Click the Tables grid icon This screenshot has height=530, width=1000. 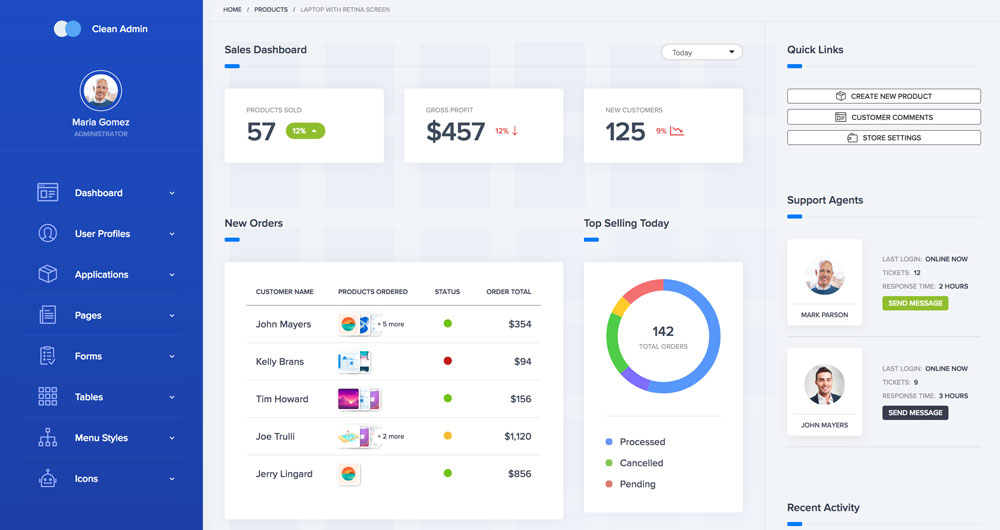(47, 397)
